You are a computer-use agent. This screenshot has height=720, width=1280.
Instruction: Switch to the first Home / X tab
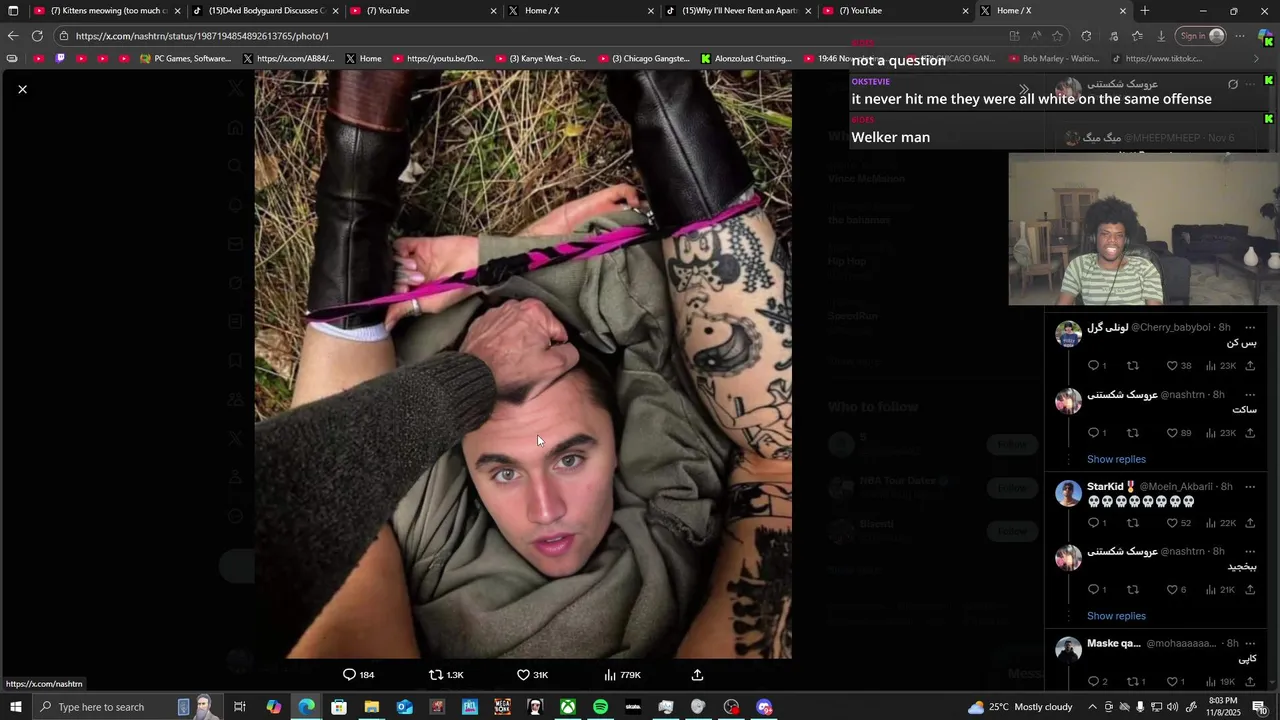pyautogui.click(x=580, y=11)
